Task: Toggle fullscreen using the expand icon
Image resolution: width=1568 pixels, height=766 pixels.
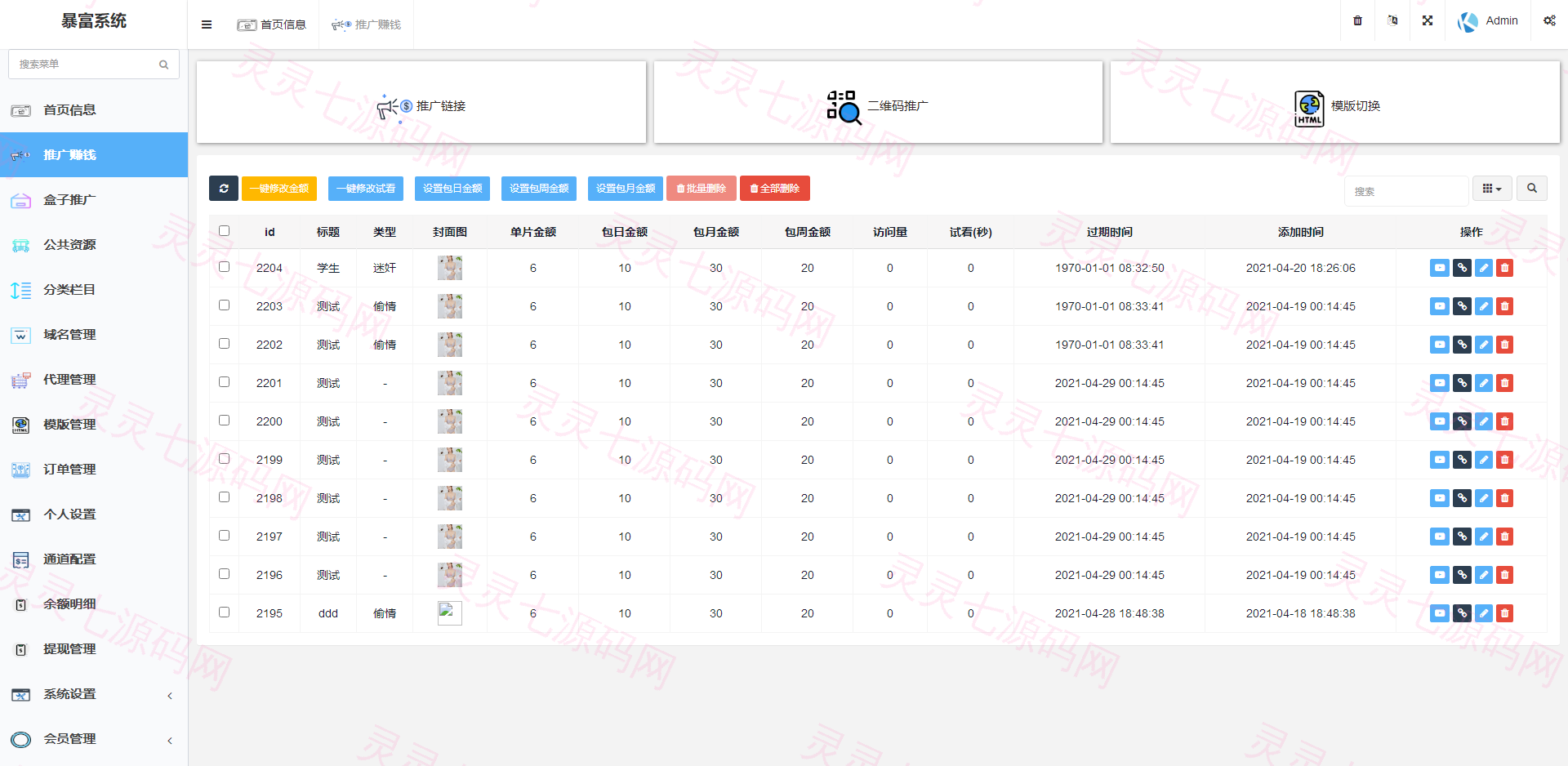Action: click(1428, 20)
